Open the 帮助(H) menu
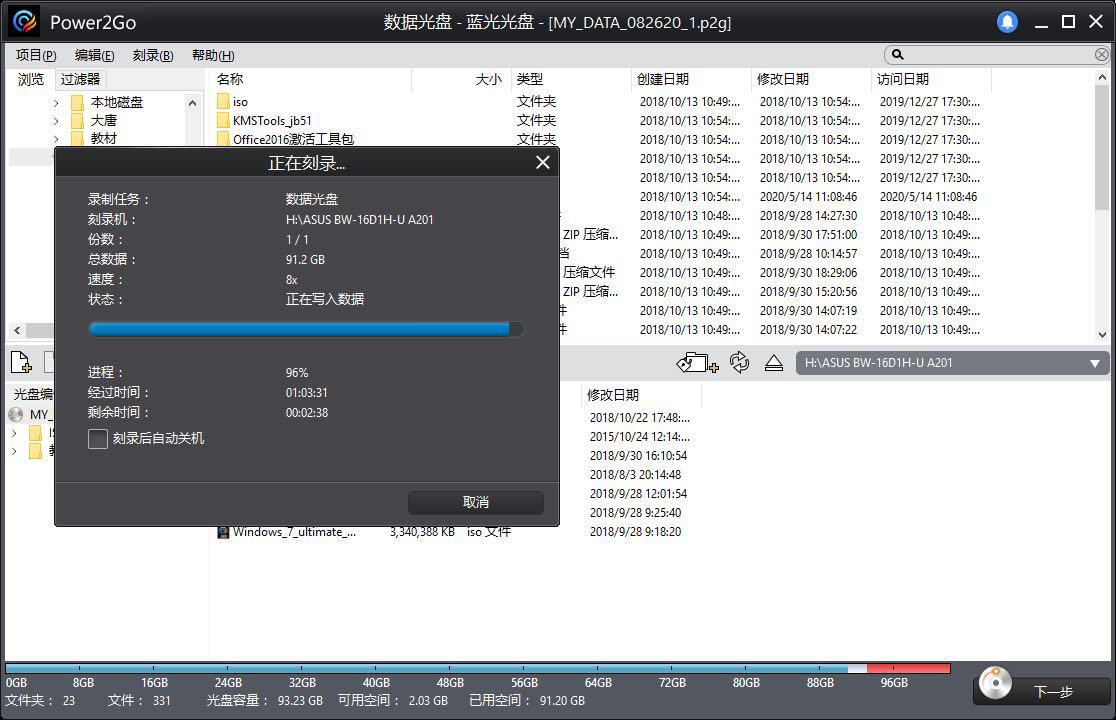Screen dimensions: 1116x720 [213, 55]
